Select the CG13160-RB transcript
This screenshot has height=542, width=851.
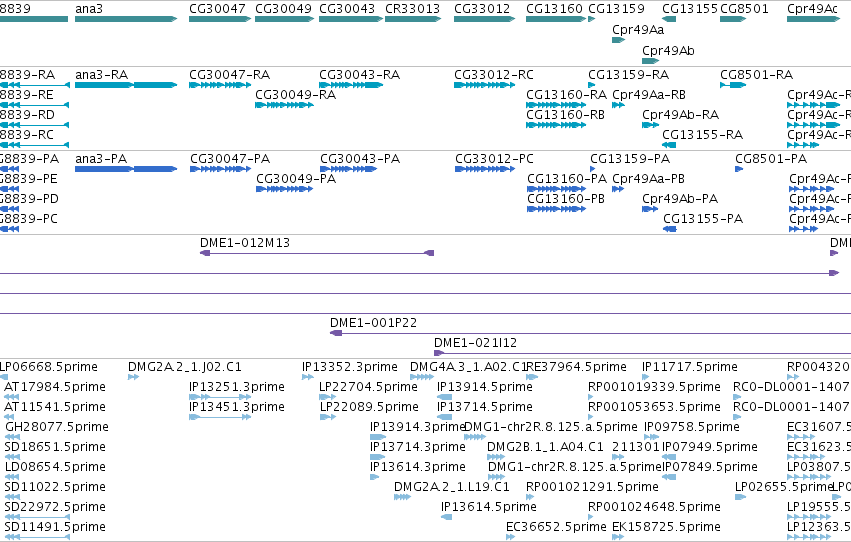pos(556,125)
